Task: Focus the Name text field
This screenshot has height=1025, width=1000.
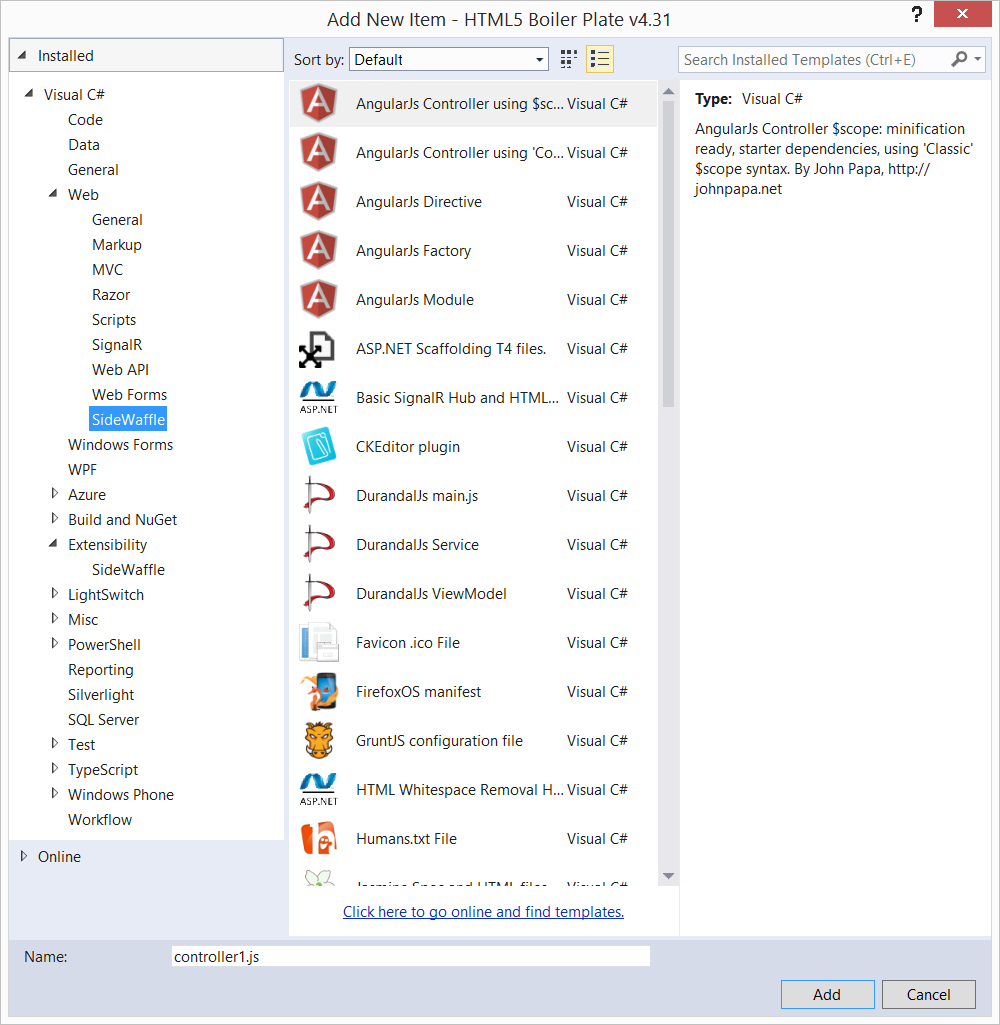Action: tap(410, 956)
